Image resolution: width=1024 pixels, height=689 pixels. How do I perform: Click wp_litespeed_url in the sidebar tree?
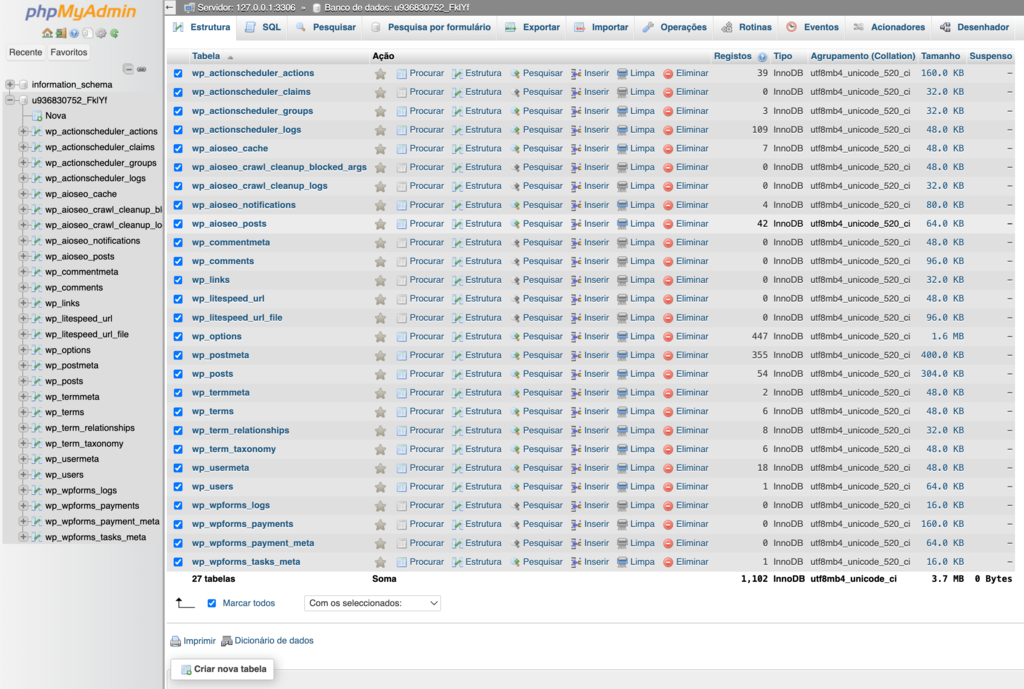(78, 319)
